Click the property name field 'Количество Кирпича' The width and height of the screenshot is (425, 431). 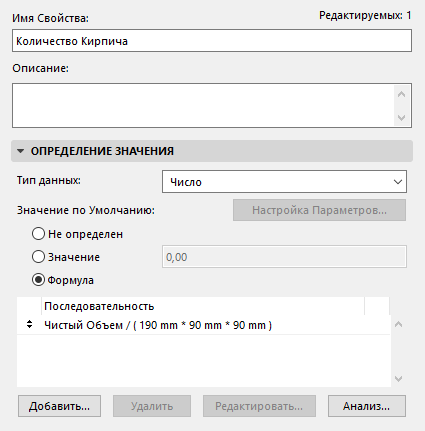[212, 41]
